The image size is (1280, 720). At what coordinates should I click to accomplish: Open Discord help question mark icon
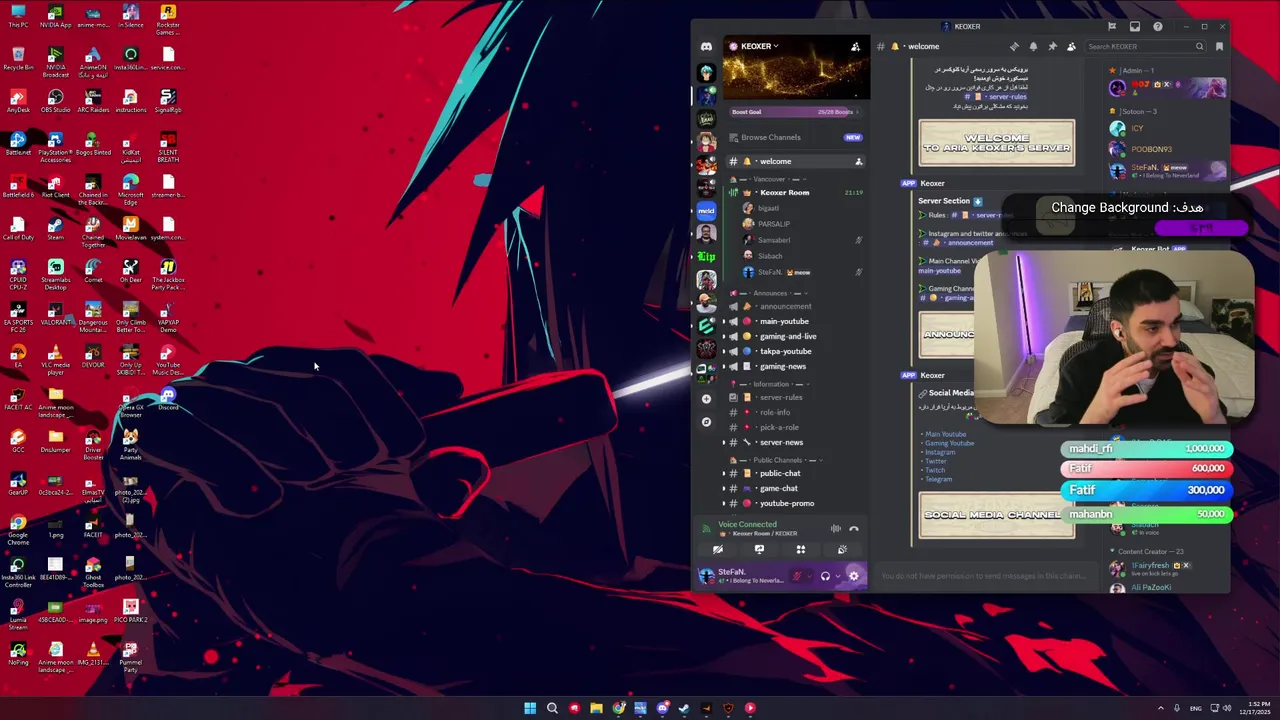tap(1157, 26)
